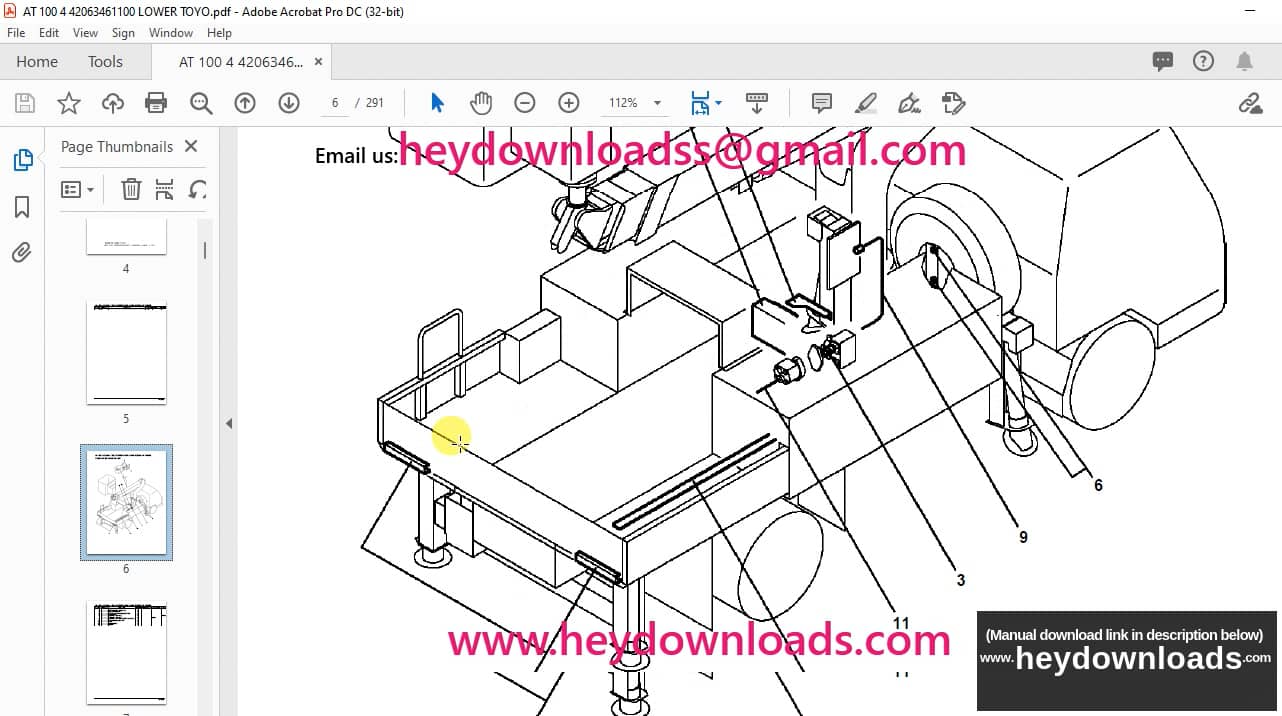Switch to the Home tab
The height and width of the screenshot is (716, 1282).
pyautogui.click(x=37, y=62)
